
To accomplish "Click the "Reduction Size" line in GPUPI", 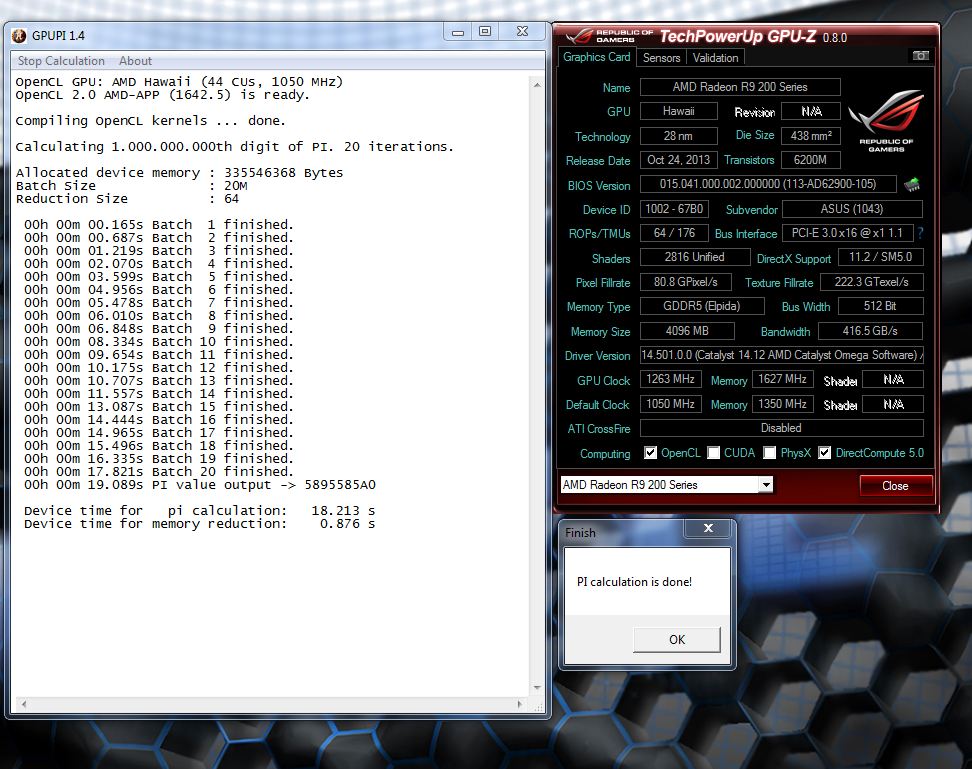I will (127, 198).
